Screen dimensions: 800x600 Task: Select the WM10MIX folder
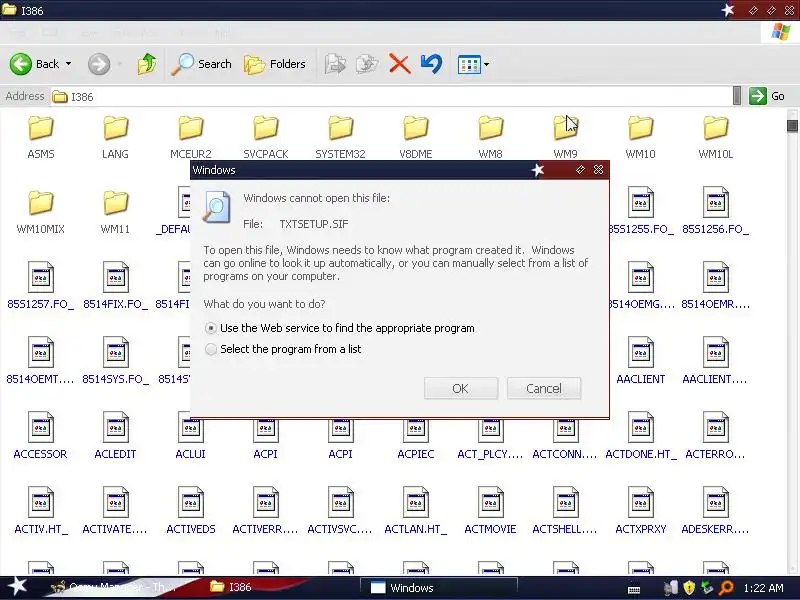[41, 212]
